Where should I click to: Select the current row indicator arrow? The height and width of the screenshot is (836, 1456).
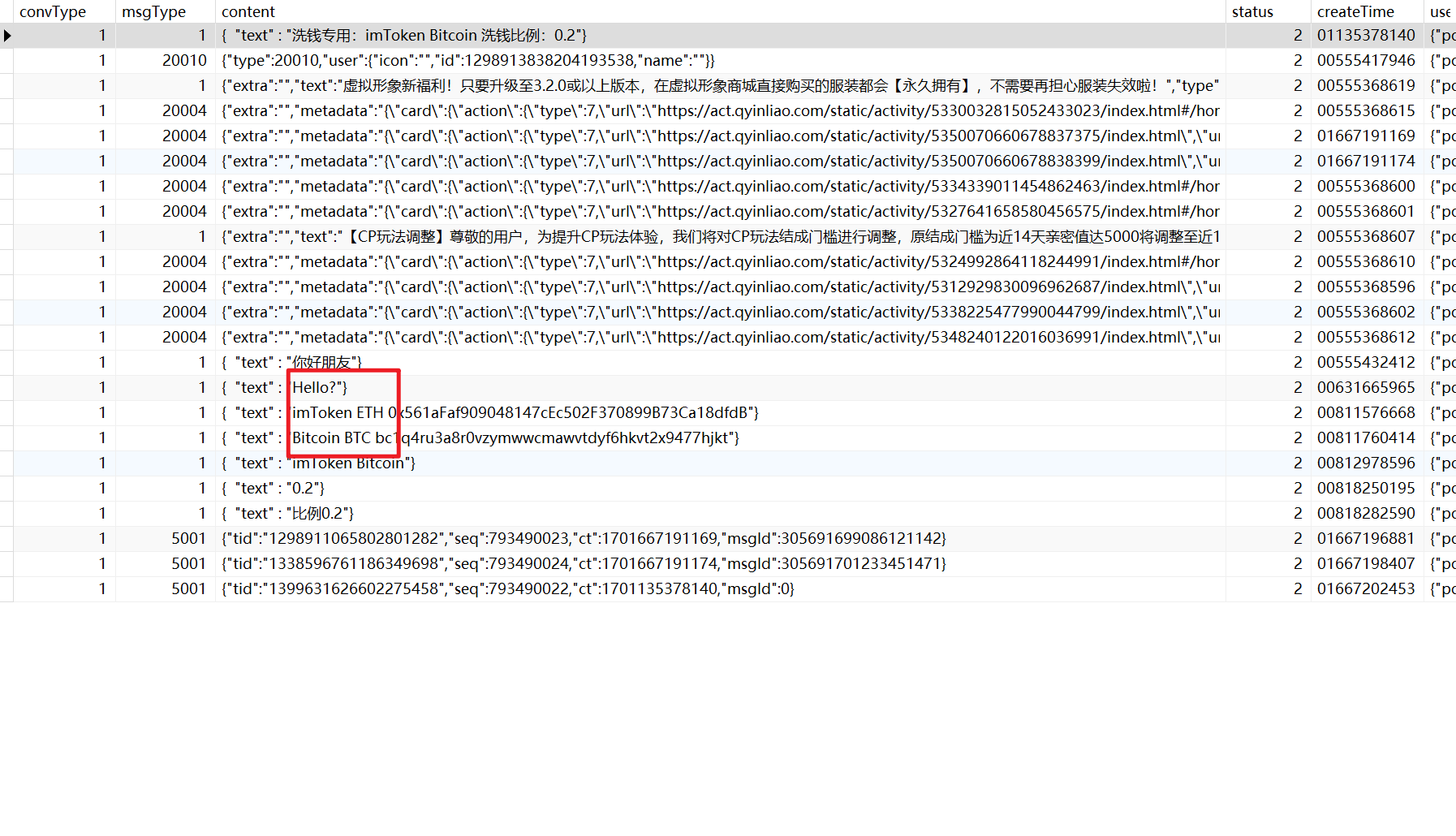(x=6, y=36)
